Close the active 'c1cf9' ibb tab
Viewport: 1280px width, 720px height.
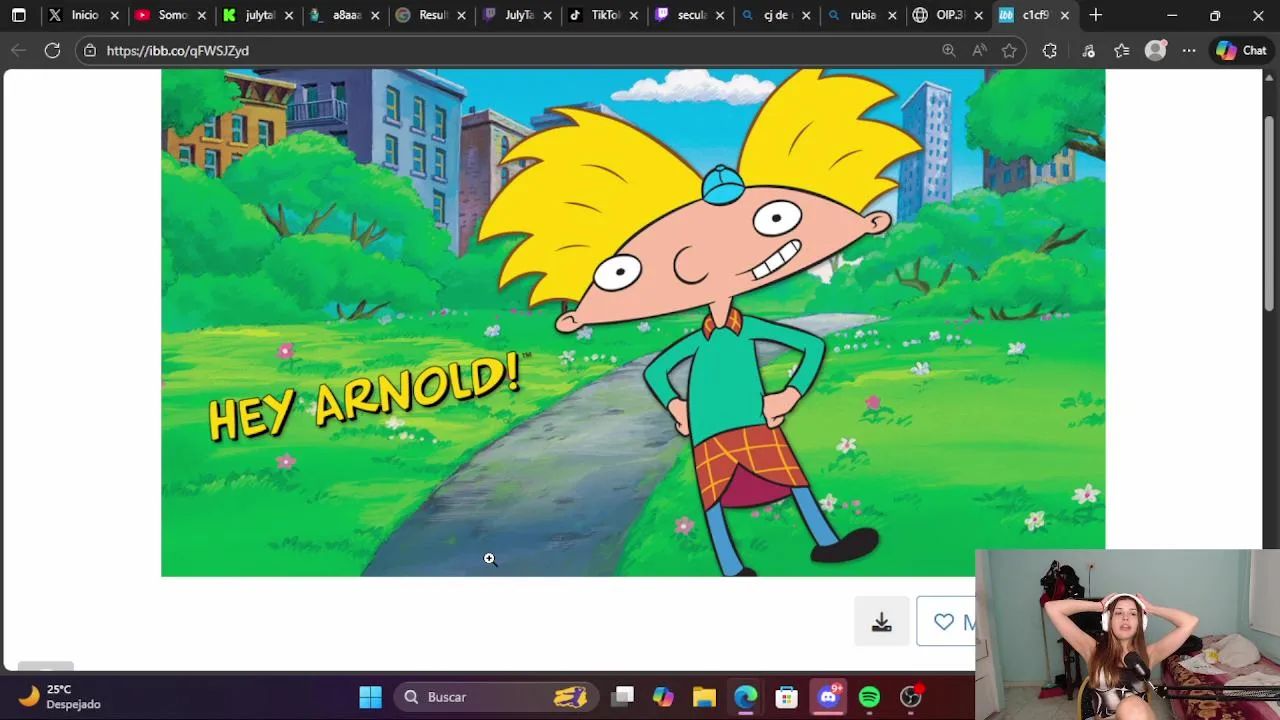point(1065,15)
